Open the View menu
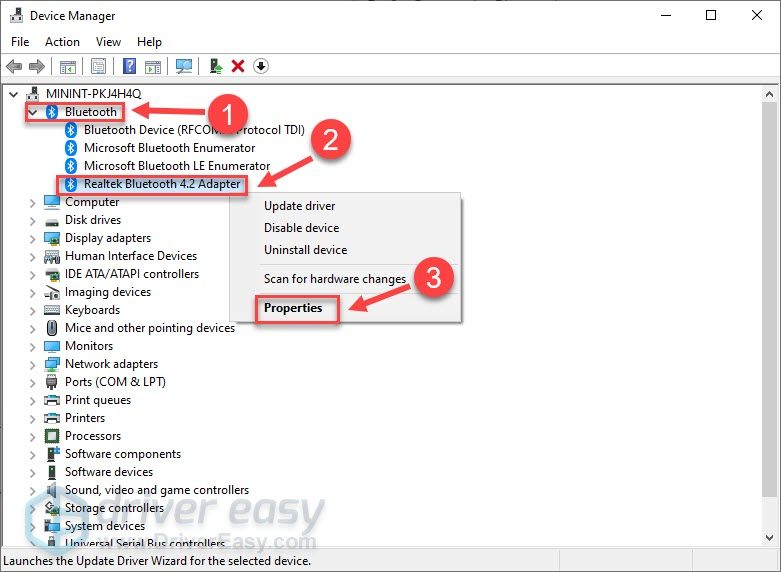This screenshot has width=781, height=572. click(108, 42)
